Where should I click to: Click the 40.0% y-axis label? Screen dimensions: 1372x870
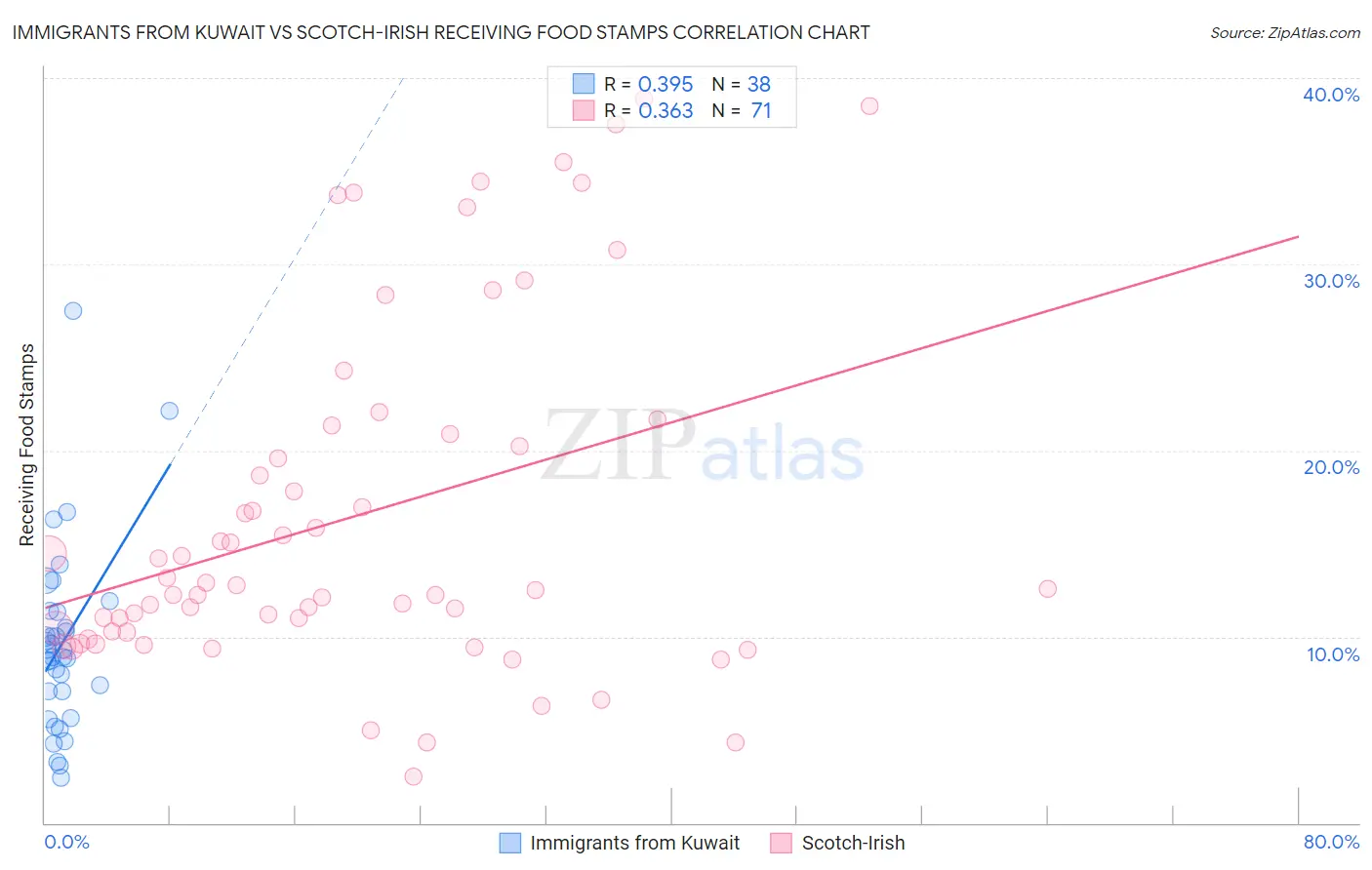[1331, 95]
